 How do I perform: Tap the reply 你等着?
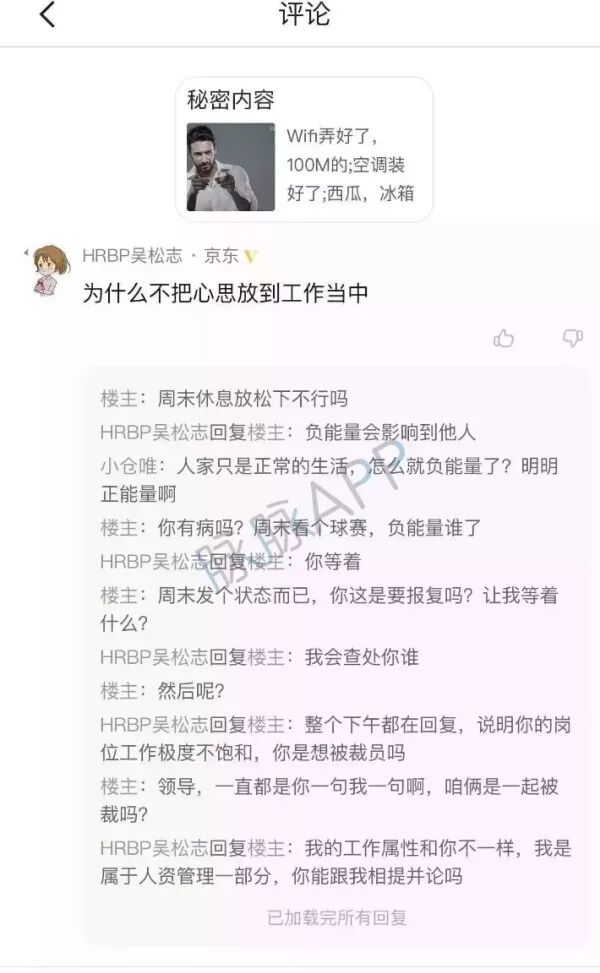point(231,562)
